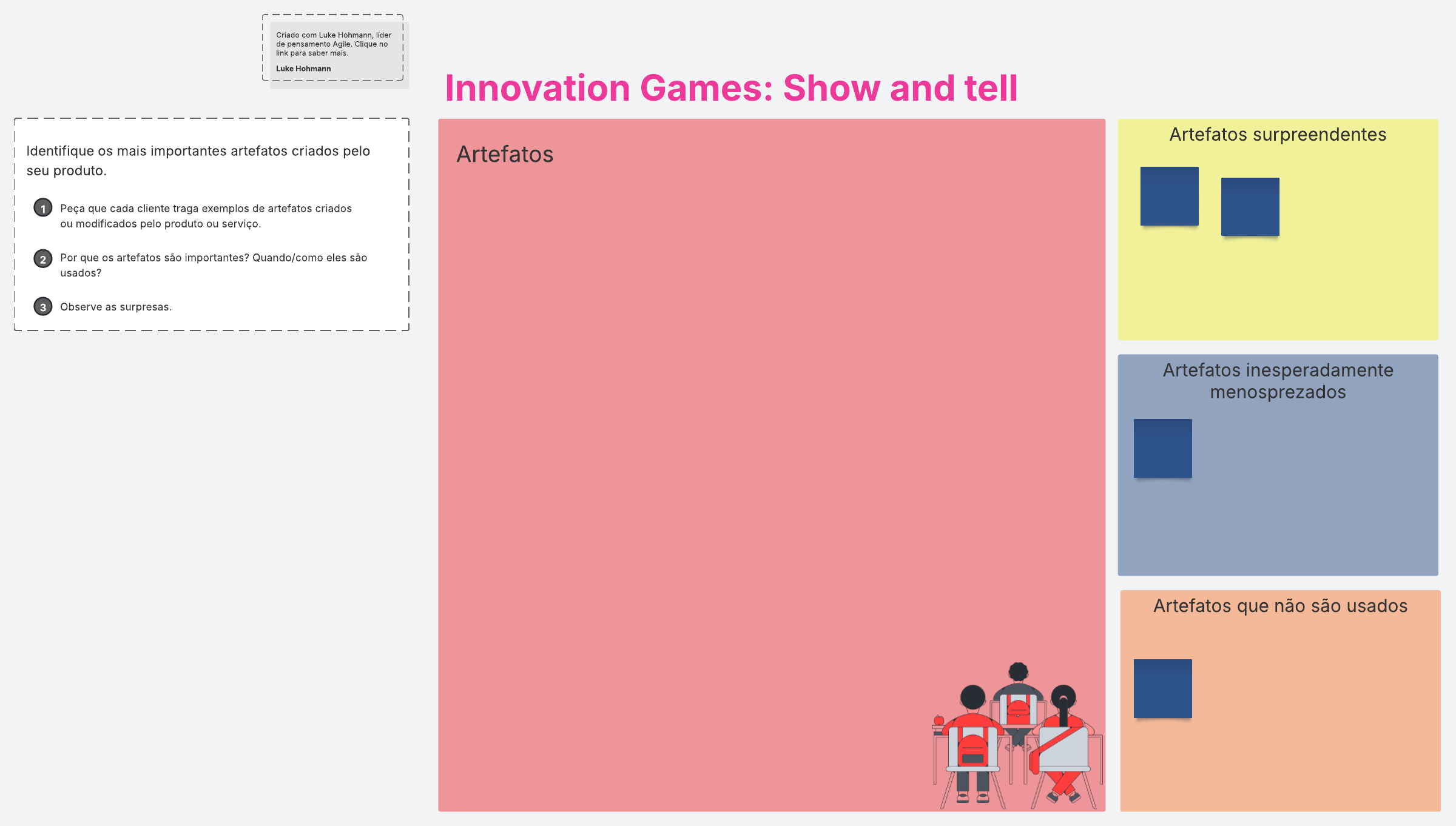Click the step 3 number badge
The height and width of the screenshot is (826, 1456).
click(42, 307)
